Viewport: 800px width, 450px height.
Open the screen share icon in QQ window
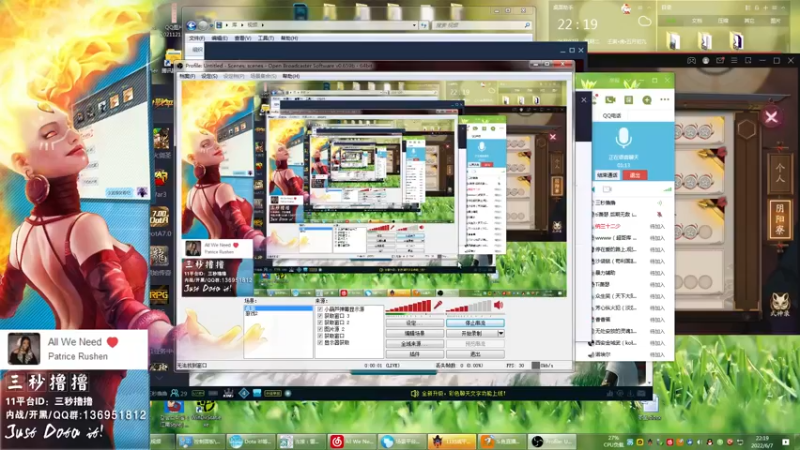[629, 100]
